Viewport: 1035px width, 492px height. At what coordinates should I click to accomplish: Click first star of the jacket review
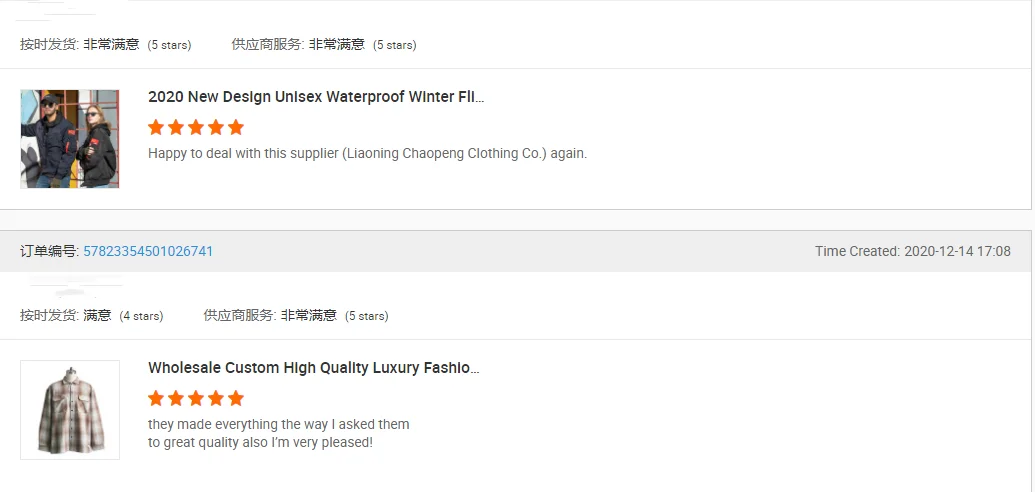156,127
